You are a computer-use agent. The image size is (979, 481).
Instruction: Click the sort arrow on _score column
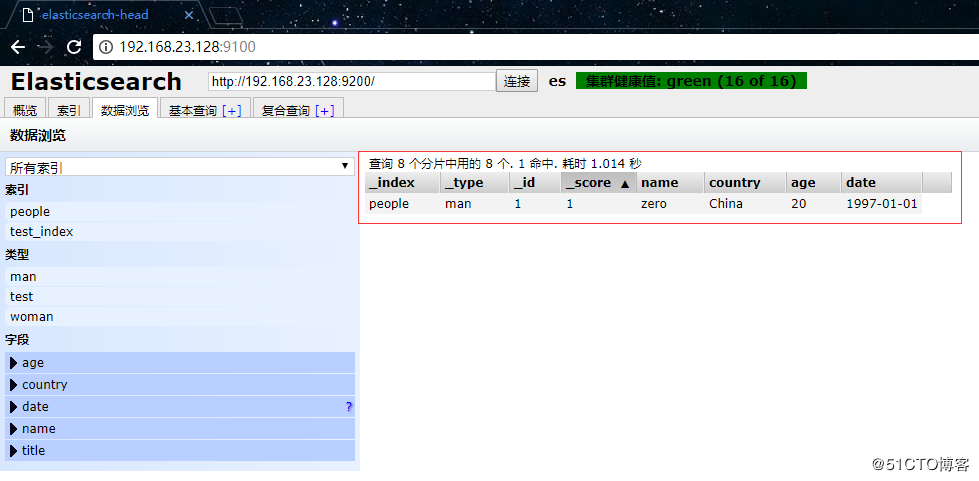[624, 184]
